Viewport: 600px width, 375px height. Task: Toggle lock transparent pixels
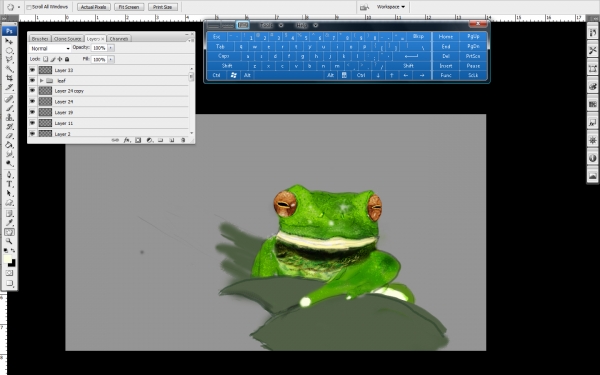click(x=46, y=59)
